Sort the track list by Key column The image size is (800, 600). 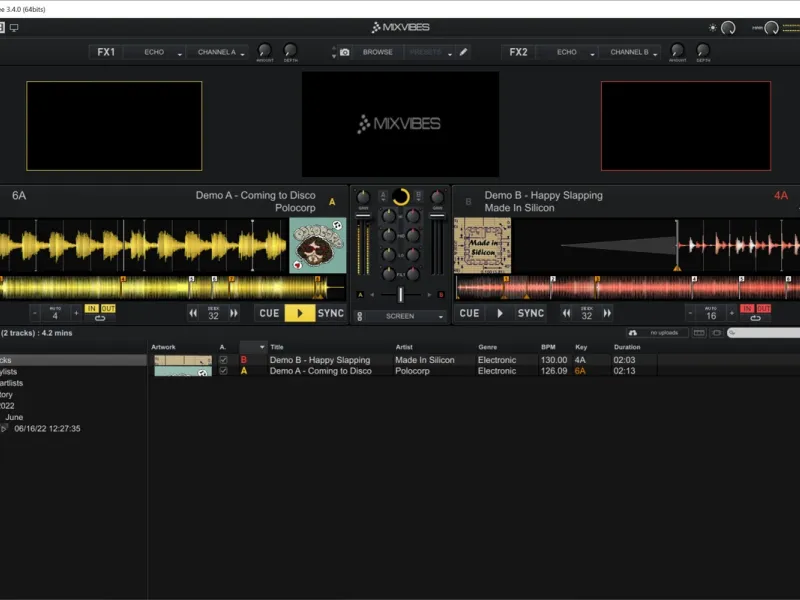click(x=581, y=347)
